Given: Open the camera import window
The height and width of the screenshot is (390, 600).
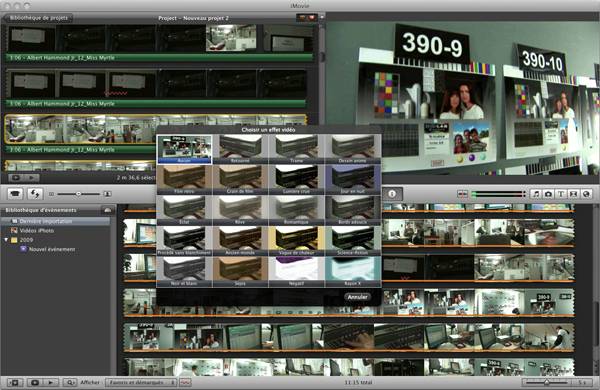Looking at the screenshot, I should 15,194.
